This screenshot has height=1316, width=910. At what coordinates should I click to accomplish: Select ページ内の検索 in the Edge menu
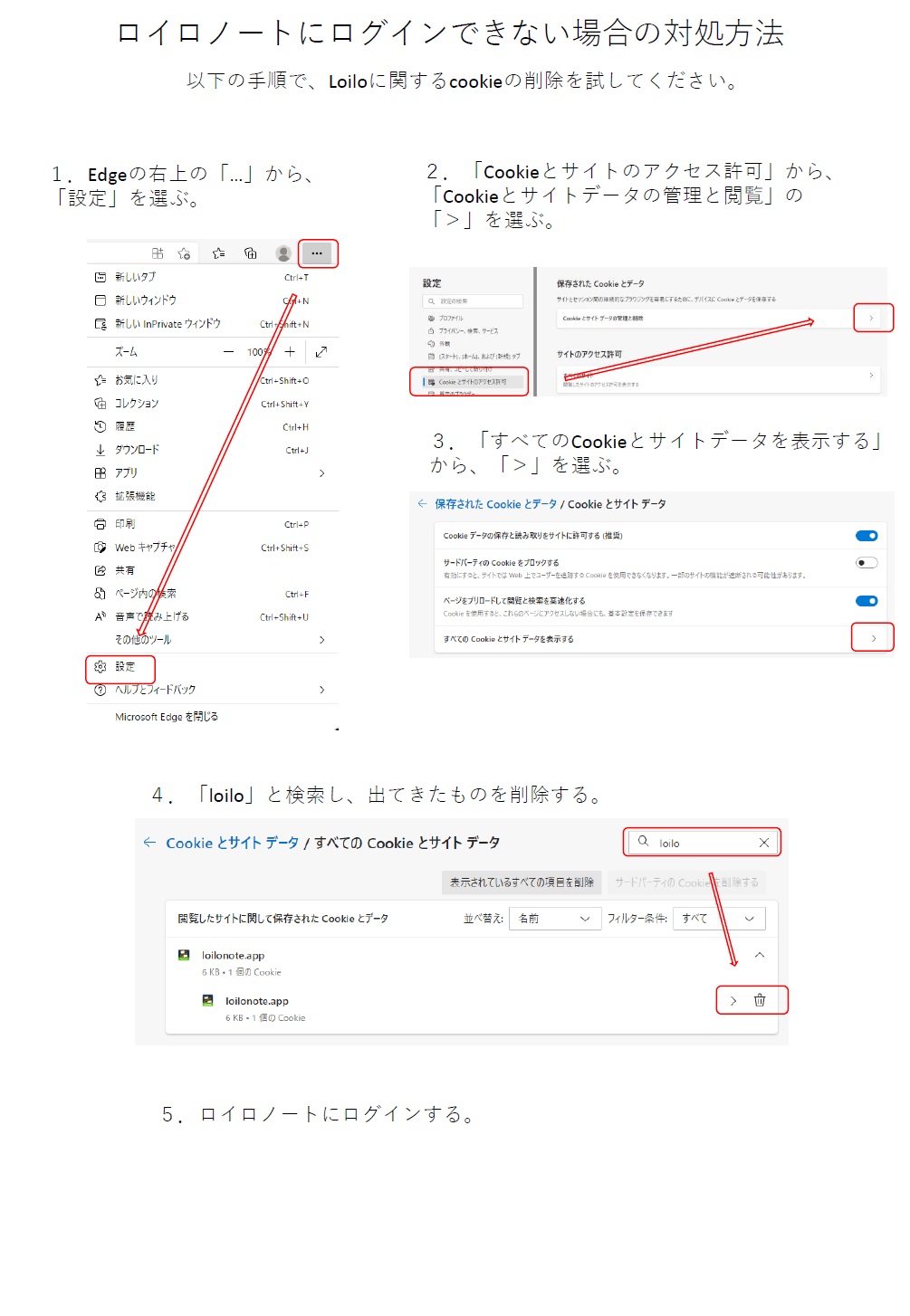pos(213,594)
